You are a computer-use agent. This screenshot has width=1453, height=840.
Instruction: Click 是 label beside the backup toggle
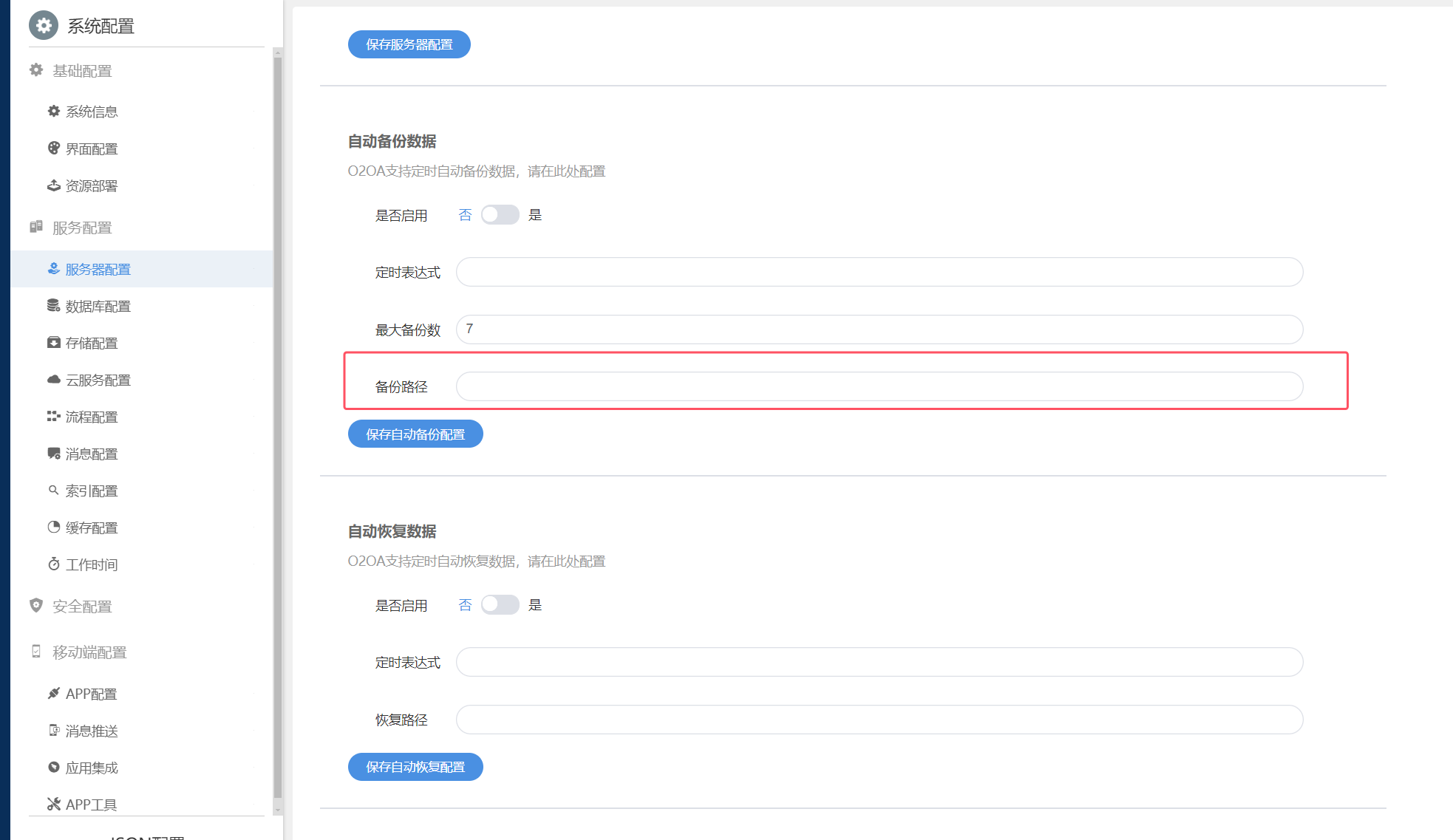(535, 215)
